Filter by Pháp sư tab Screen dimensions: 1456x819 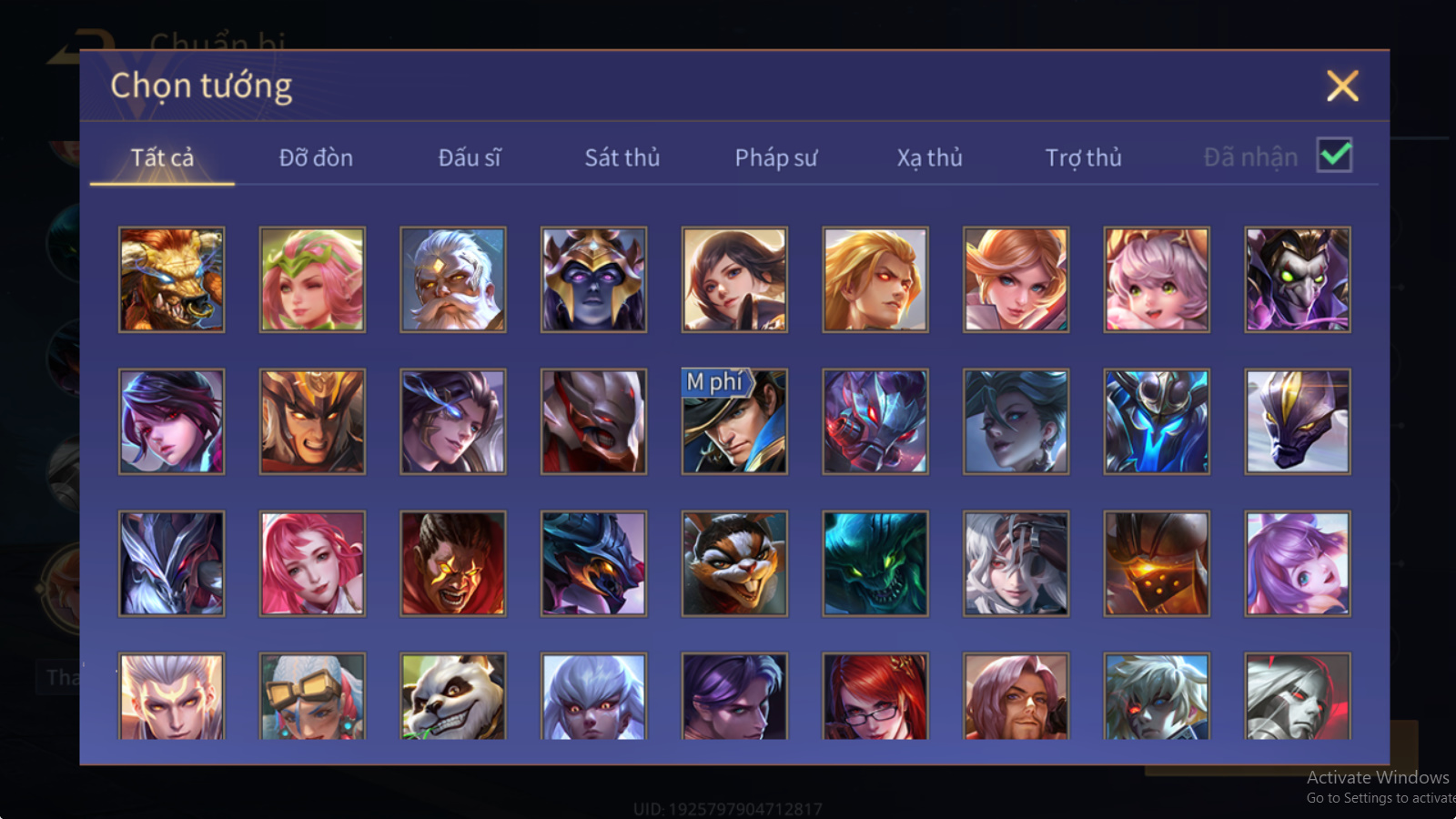point(776,157)
